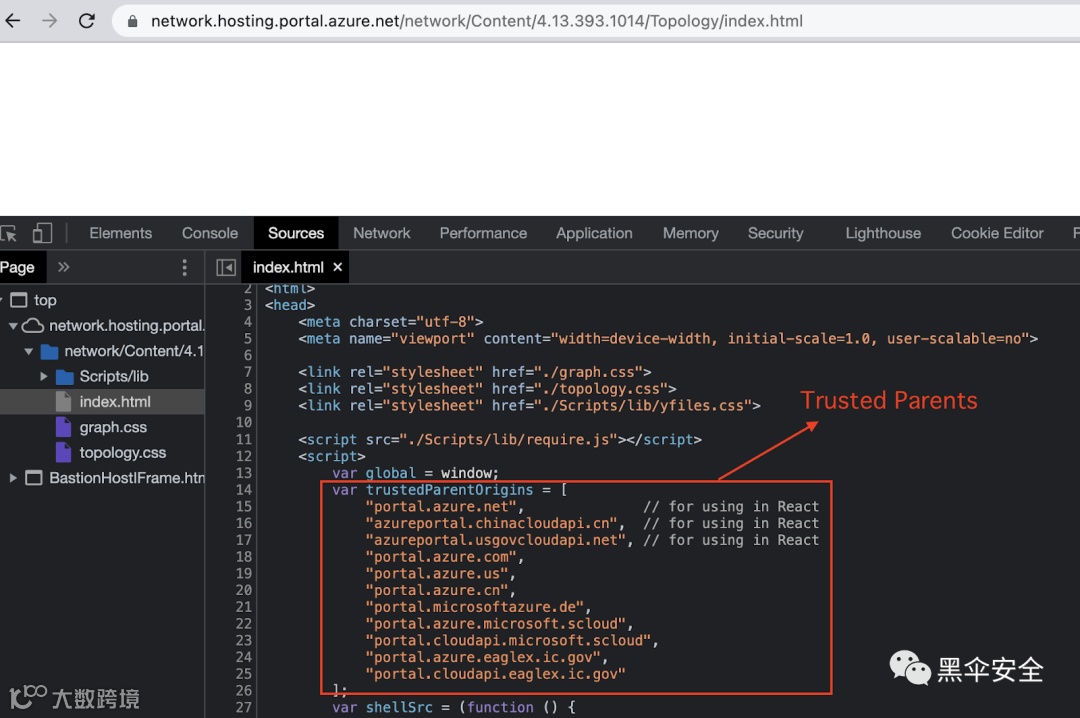
Task: Show more navigator tabs with double chevron
Action: click(64, 267)
